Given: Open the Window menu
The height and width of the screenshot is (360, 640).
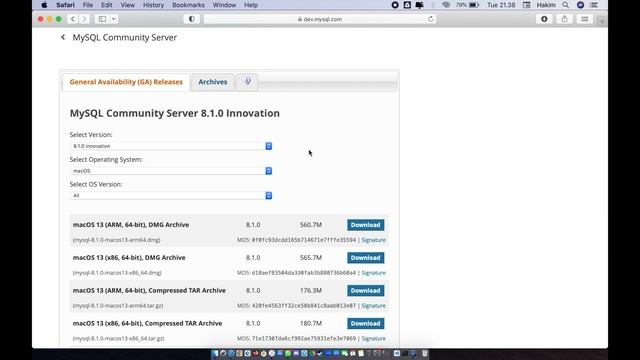Looking at the screenshot, I should [x=224, y=5].
